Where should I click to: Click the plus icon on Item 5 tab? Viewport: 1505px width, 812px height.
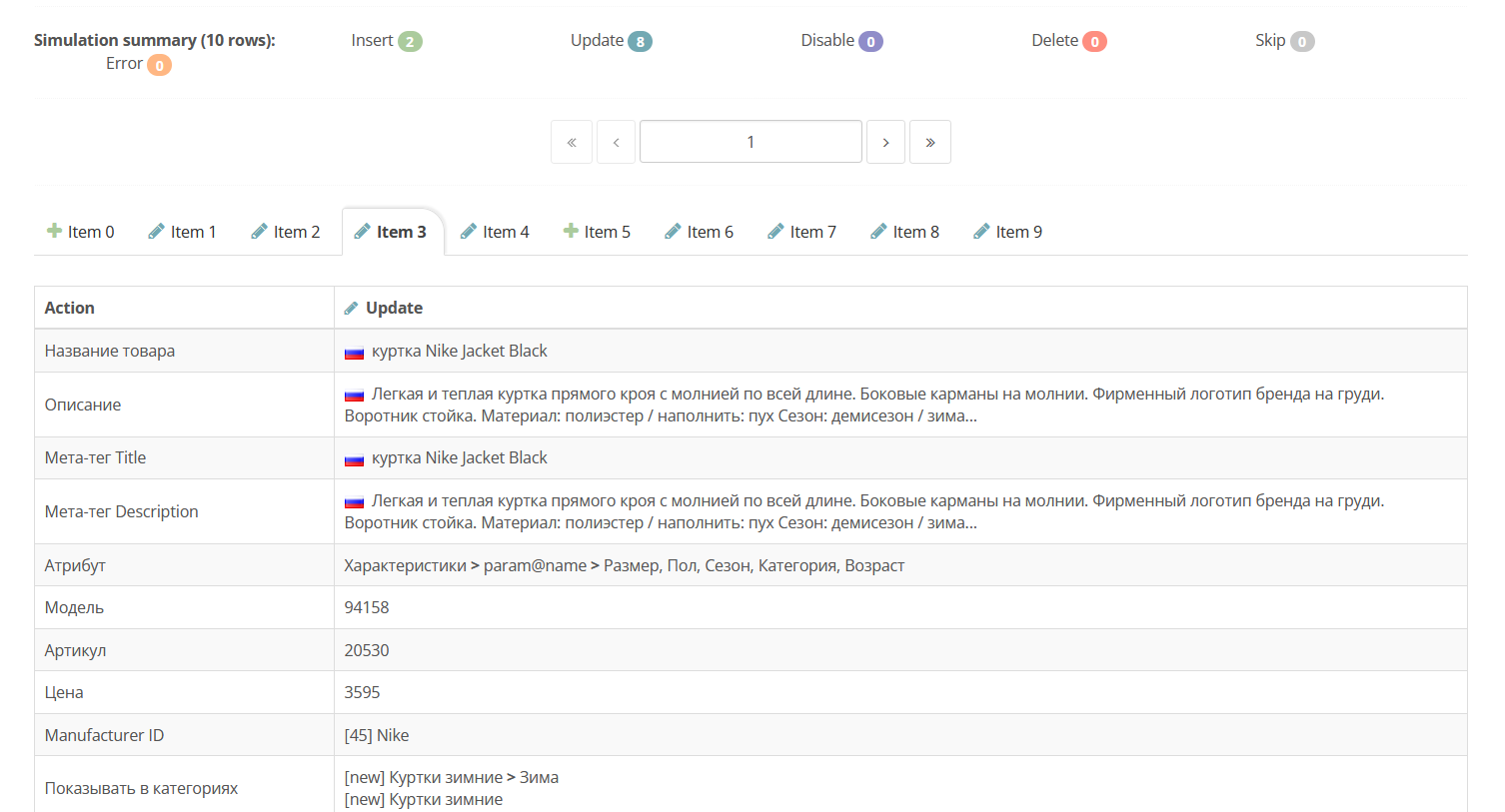(571, 231)
